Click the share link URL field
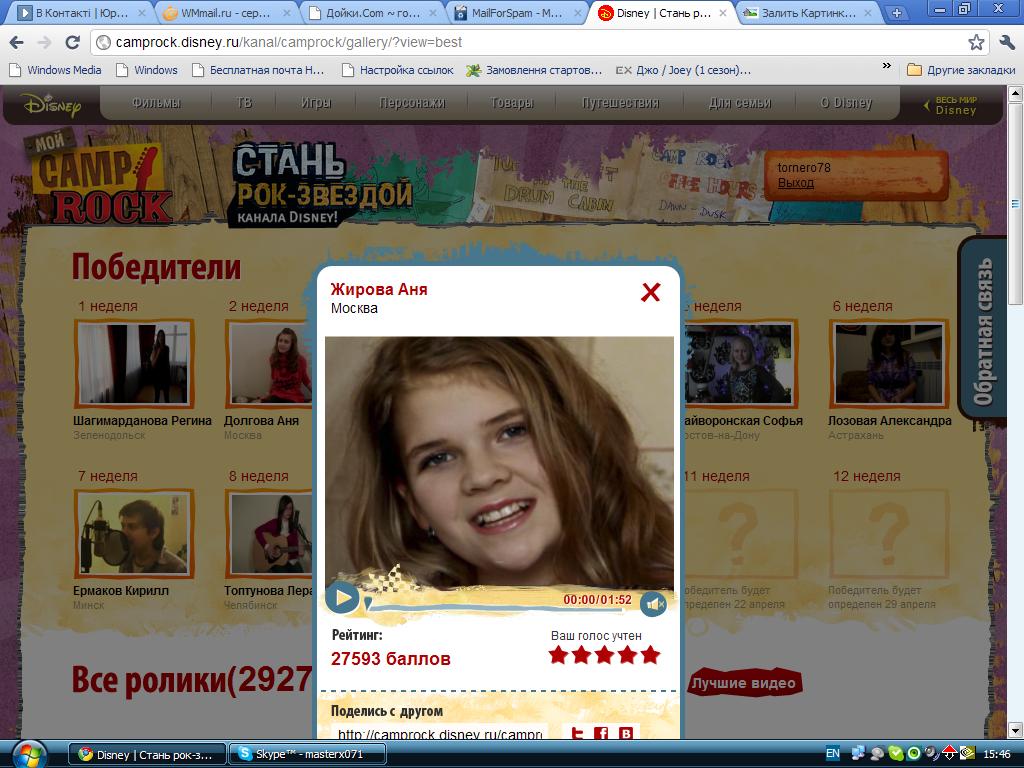This screenshot has width=1024, height=768. 439,733
